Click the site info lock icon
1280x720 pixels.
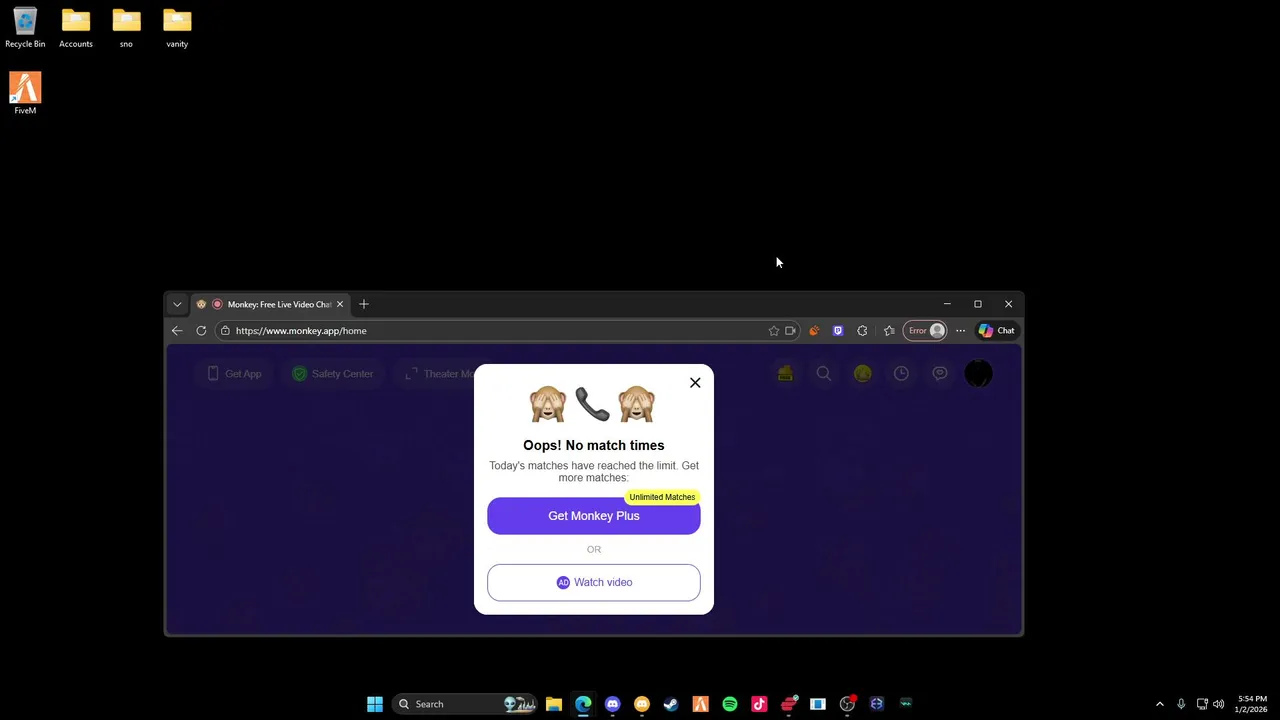click(x=225, y=330)
